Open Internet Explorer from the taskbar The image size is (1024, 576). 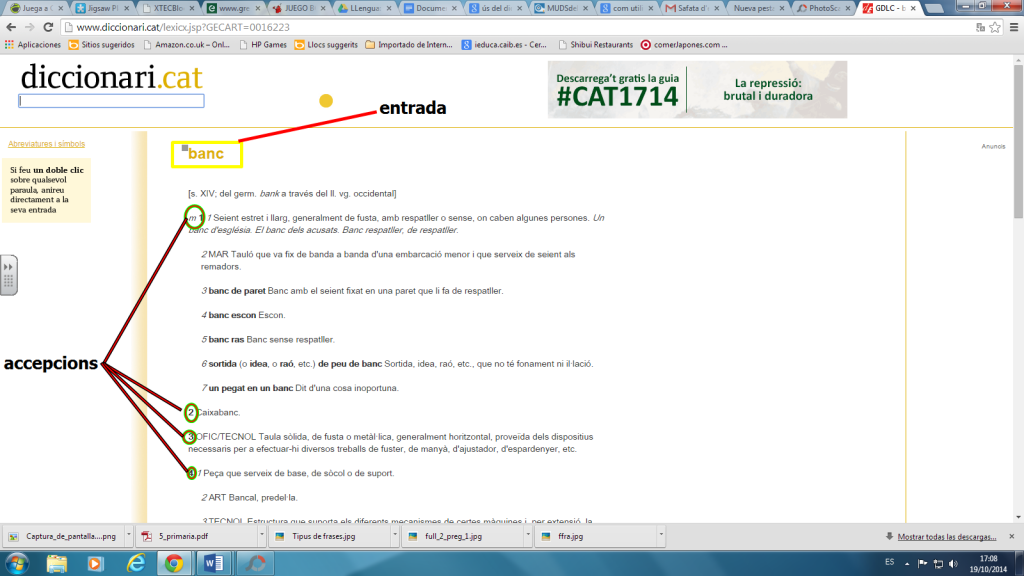(x=135, y=564)
